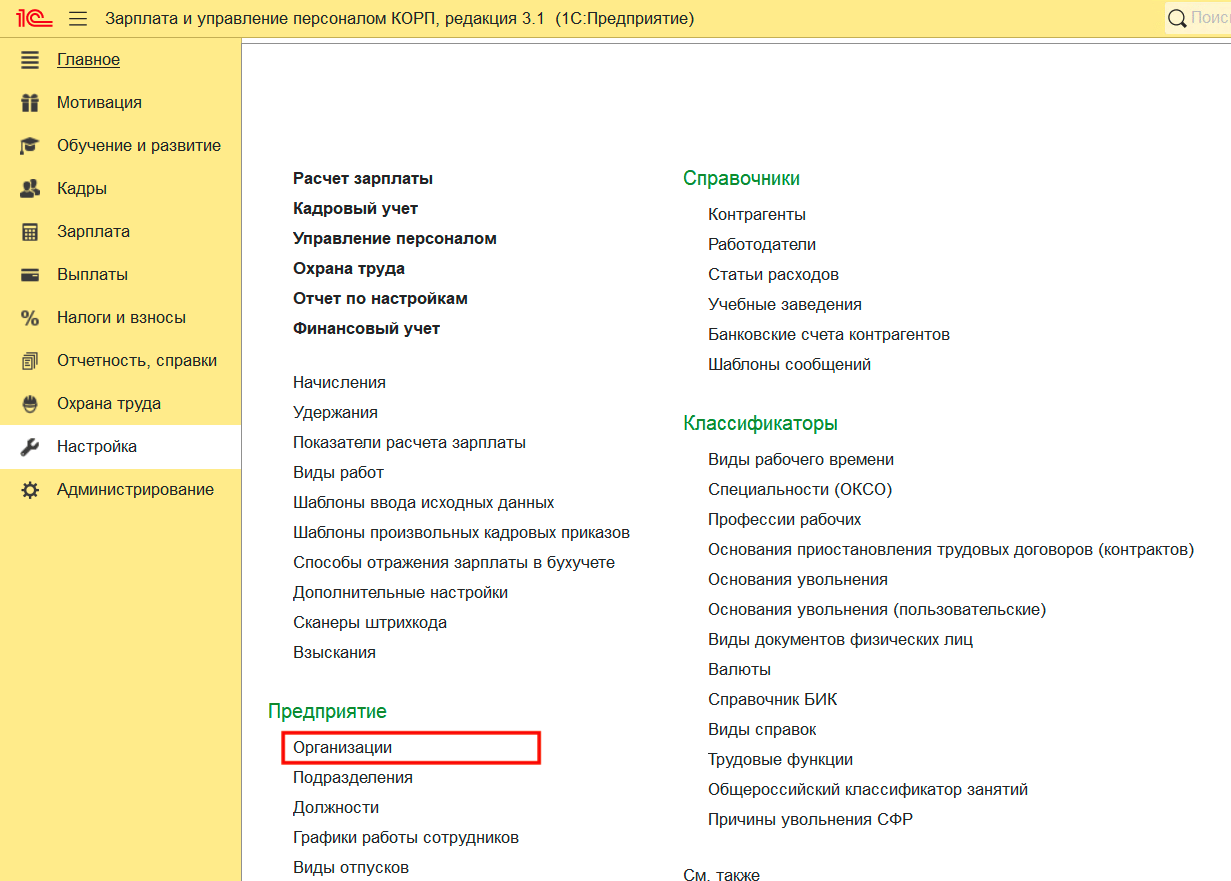This screenshot has height=881, width=1231.
Task: Click the people icon beside Кадры
Action: (30, 189)
